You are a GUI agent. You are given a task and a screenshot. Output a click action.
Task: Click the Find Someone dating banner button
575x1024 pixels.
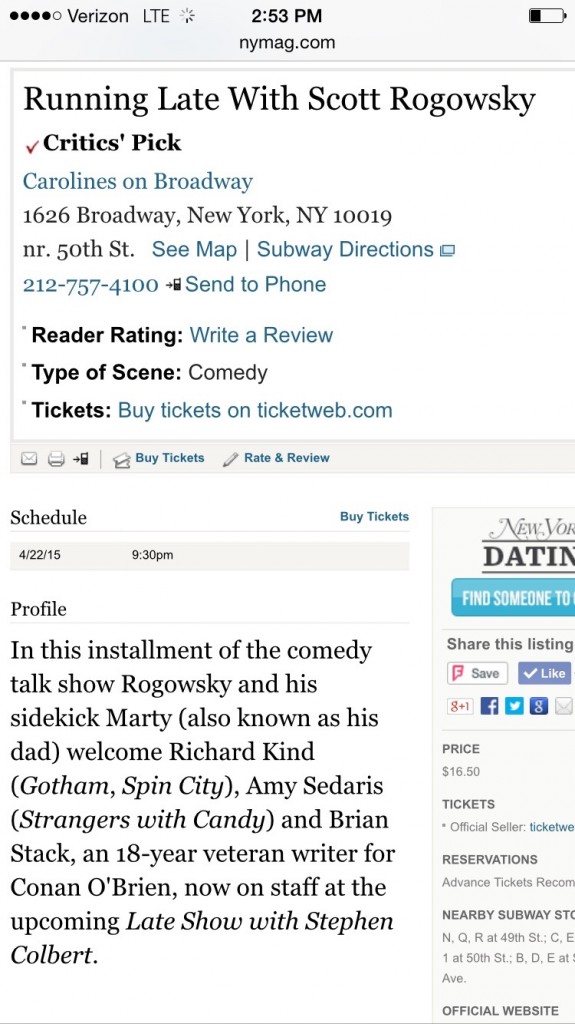(x=512, y=598)
